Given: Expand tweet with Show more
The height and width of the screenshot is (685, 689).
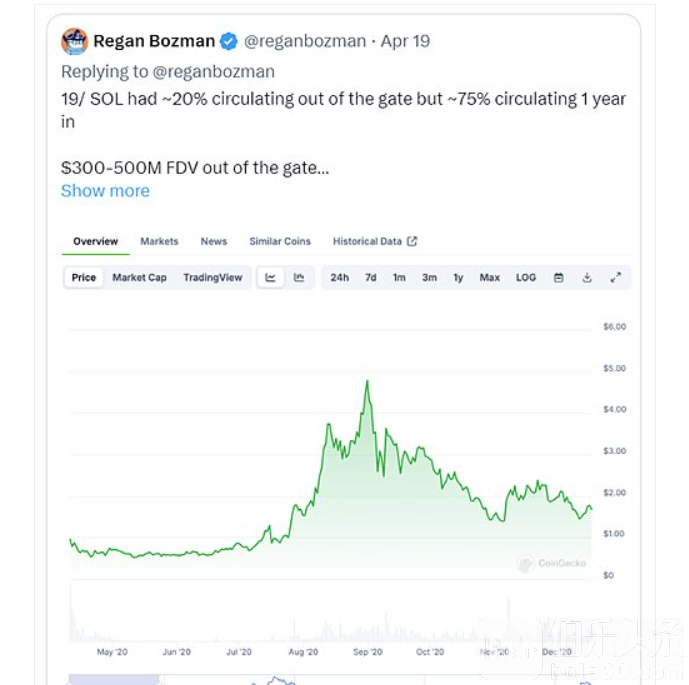Looking at the screenshot, I should tap(105, 191).
